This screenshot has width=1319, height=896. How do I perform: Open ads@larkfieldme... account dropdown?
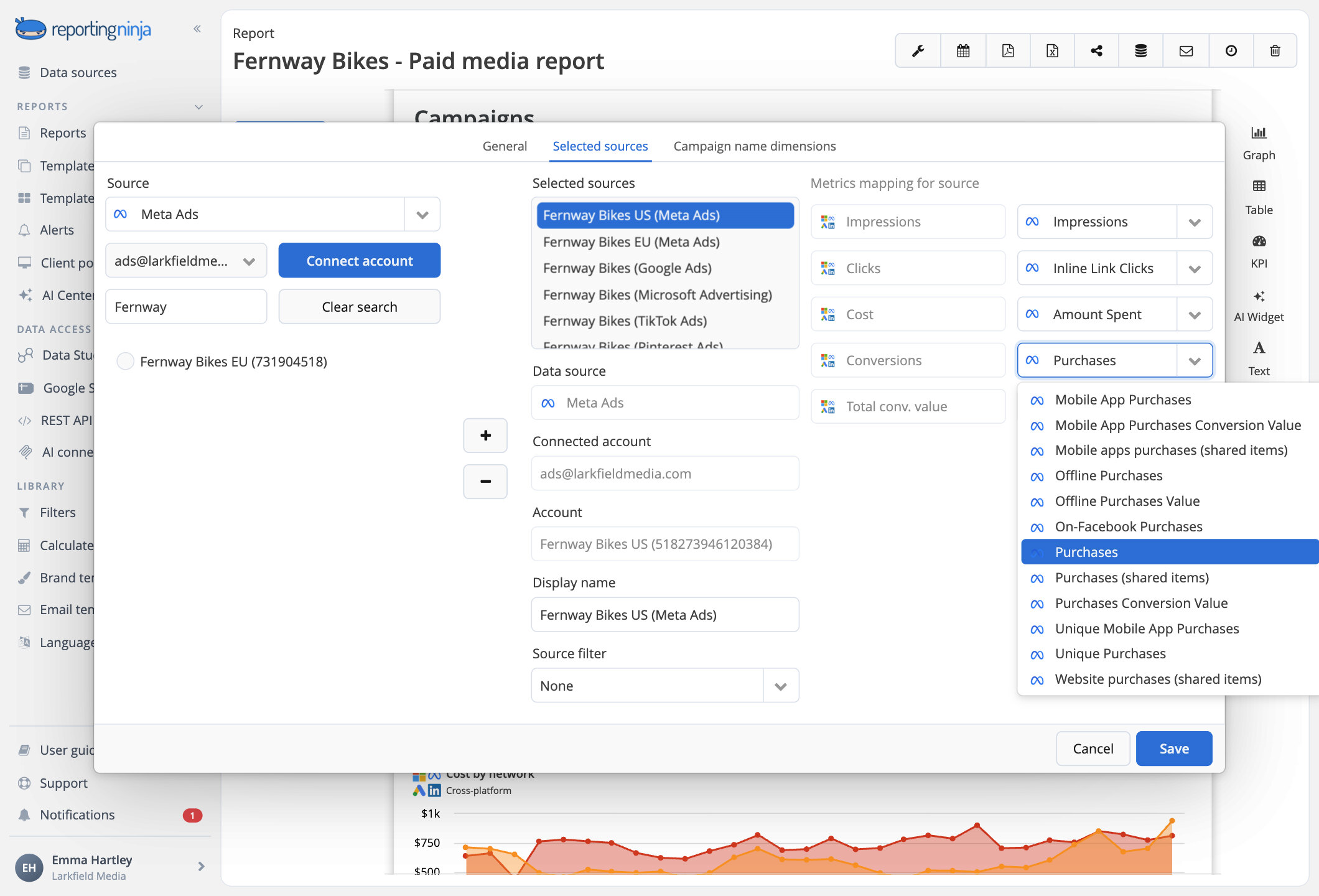click(186, 261)
